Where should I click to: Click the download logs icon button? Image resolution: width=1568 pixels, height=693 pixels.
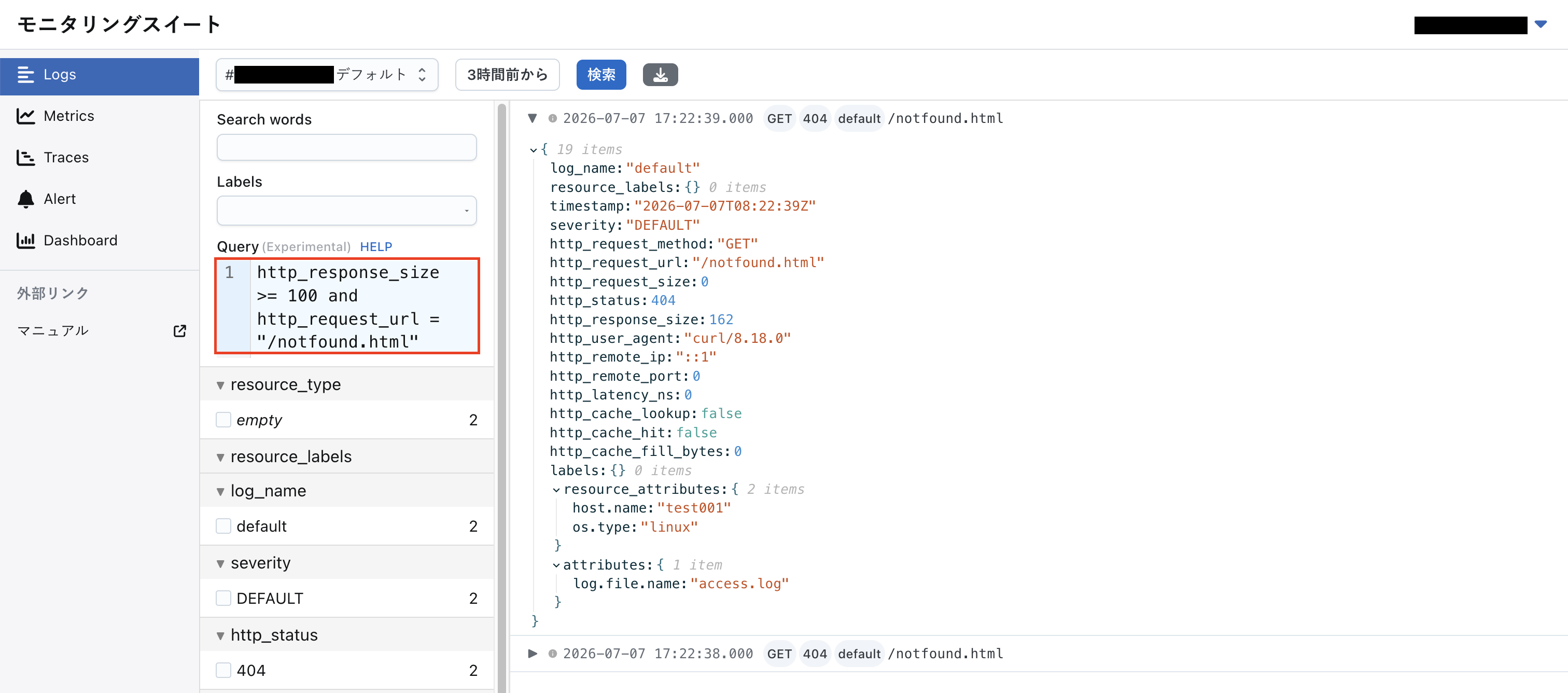660,75
